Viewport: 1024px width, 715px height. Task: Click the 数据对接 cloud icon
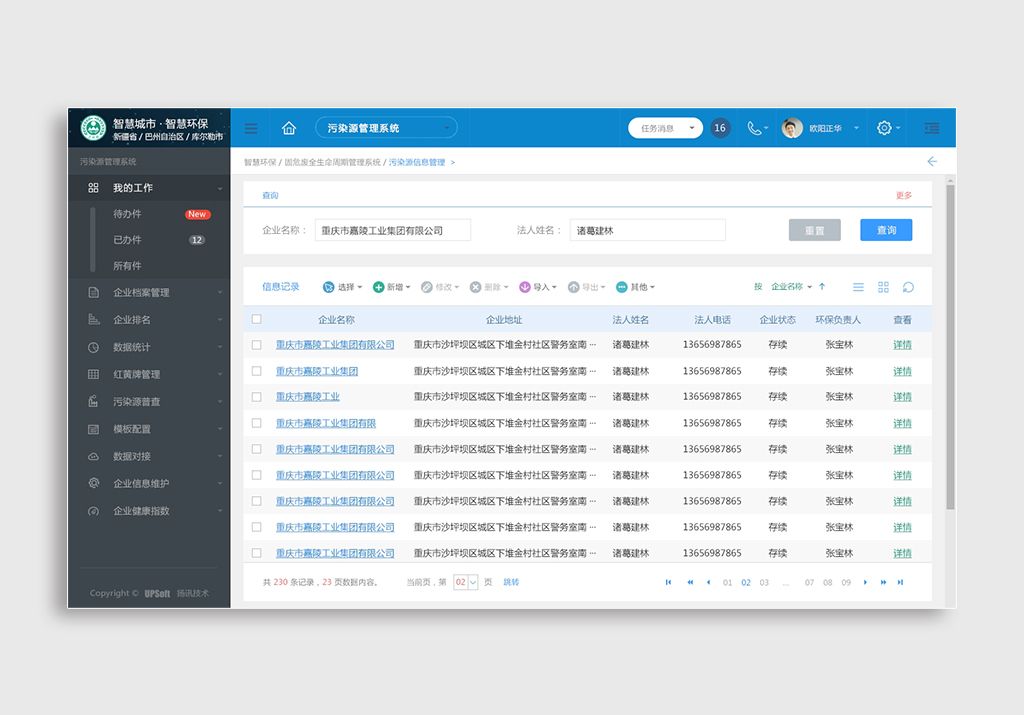coord(93,456)
